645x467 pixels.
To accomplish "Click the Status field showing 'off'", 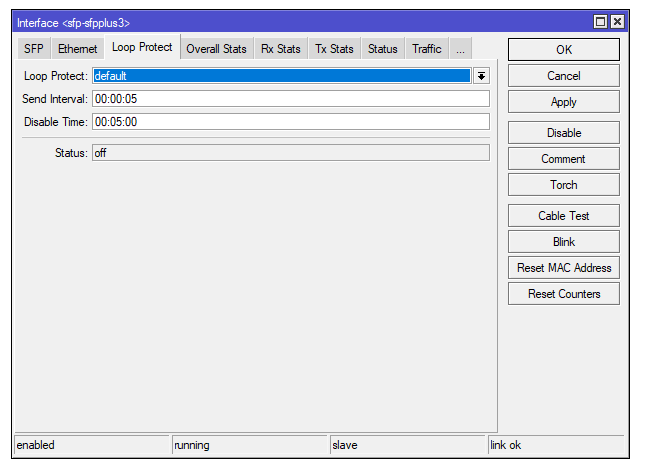I will (291, 153).
